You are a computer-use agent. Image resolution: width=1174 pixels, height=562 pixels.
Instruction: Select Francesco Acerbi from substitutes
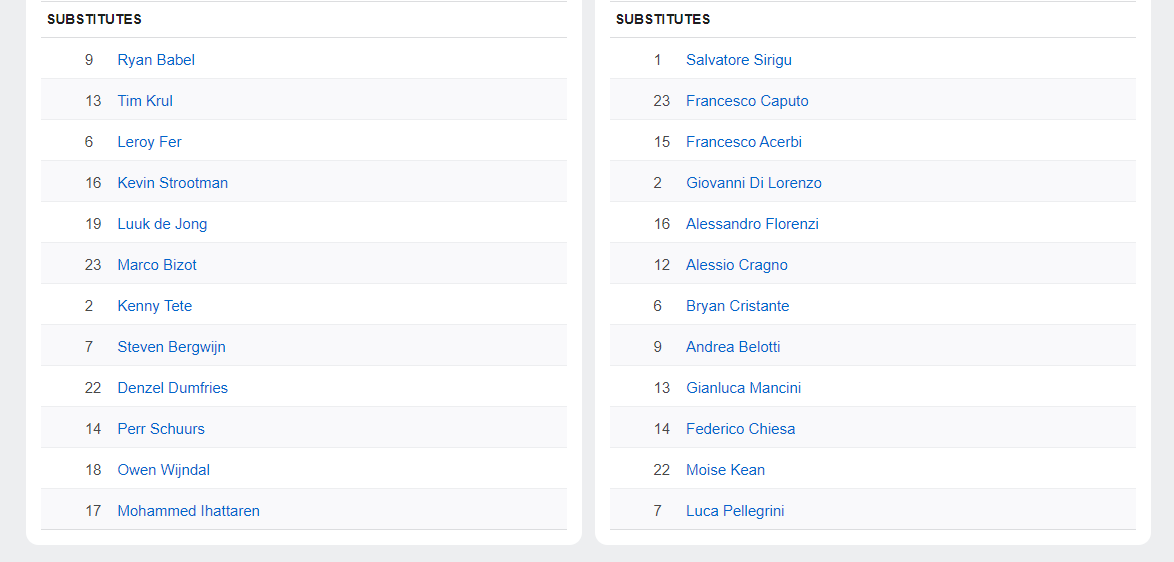pos(743,142)
